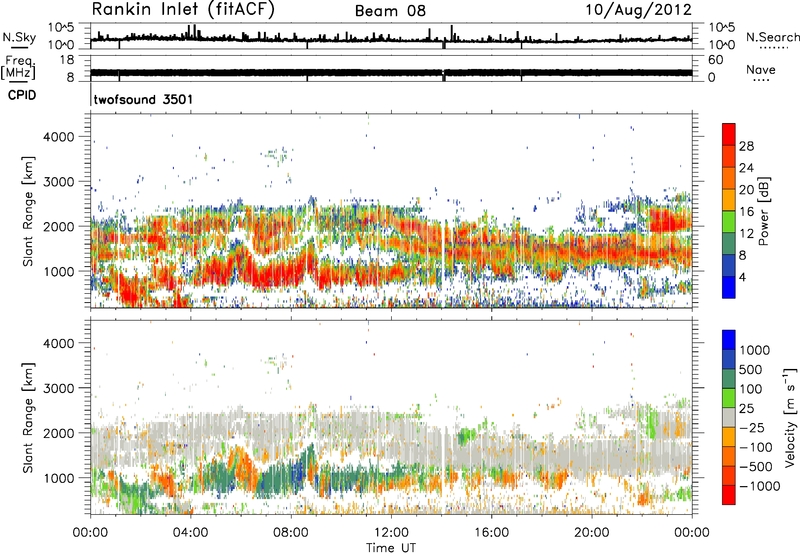Click the title 'Rankin Inlet (fitACF)'

(183, 10)
